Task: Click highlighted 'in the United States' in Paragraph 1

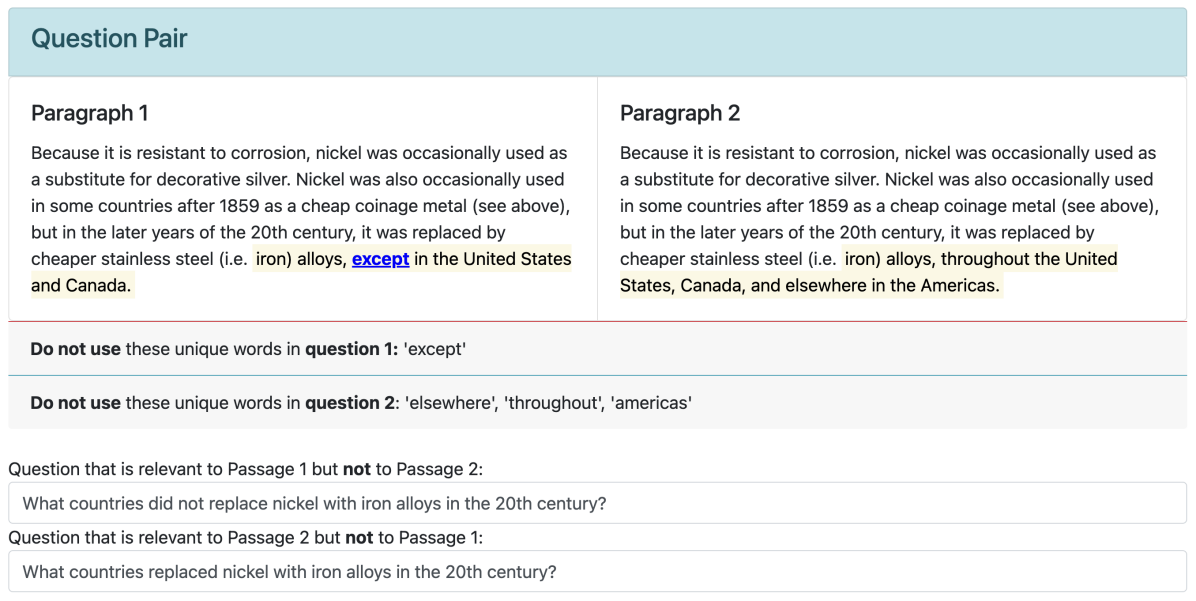Action: point(493,259)
